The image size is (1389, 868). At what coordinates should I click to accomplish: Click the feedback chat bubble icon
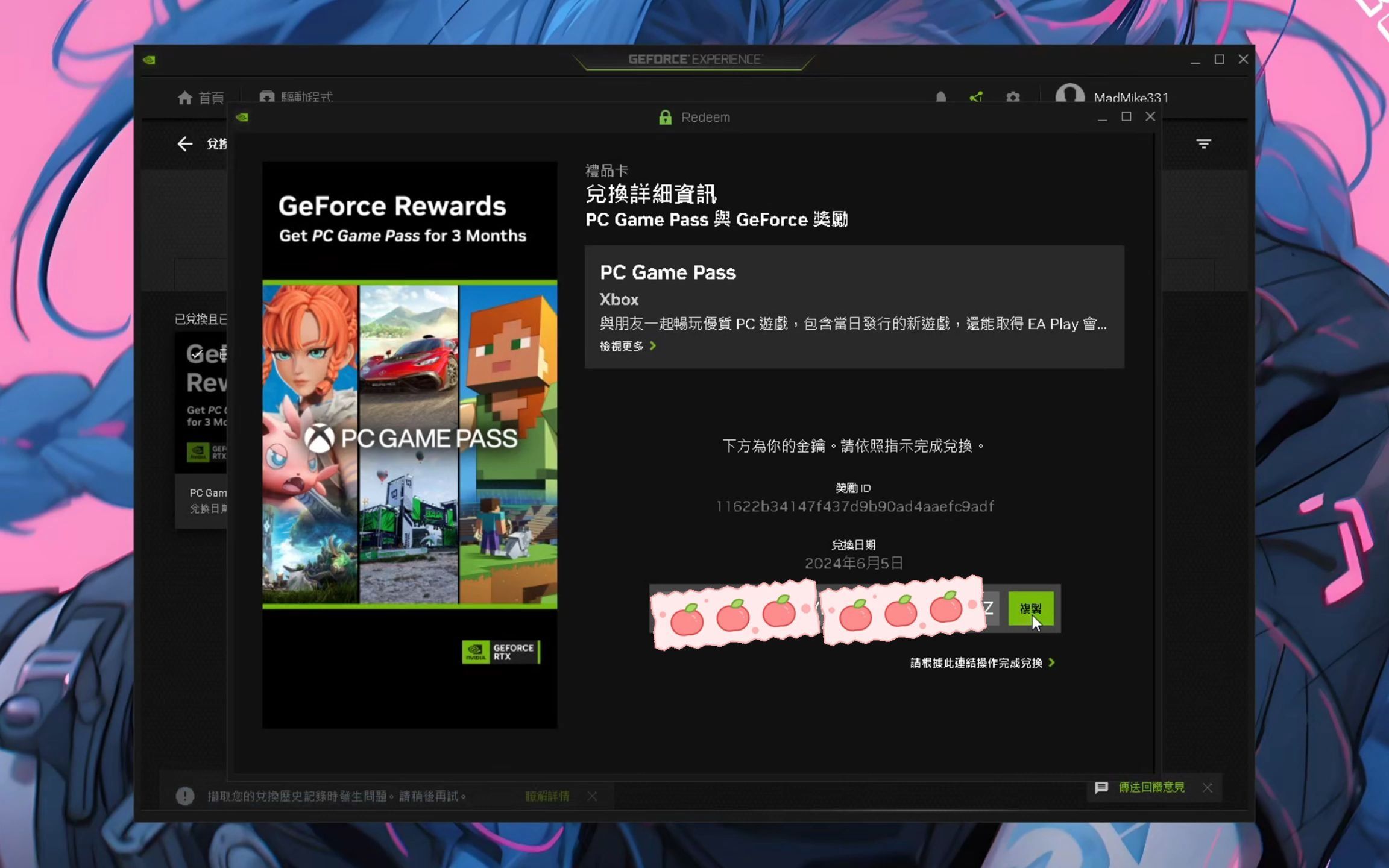pos(1101,788)
